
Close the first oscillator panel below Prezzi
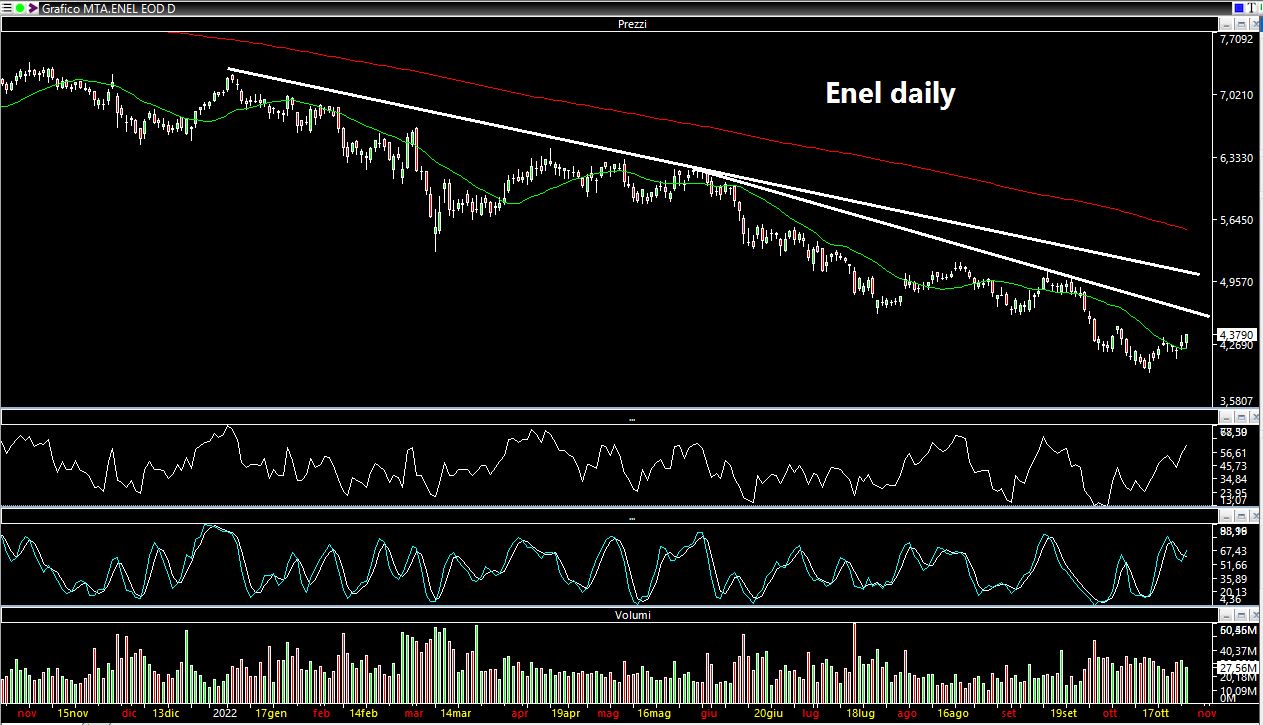pos(1254,417)
